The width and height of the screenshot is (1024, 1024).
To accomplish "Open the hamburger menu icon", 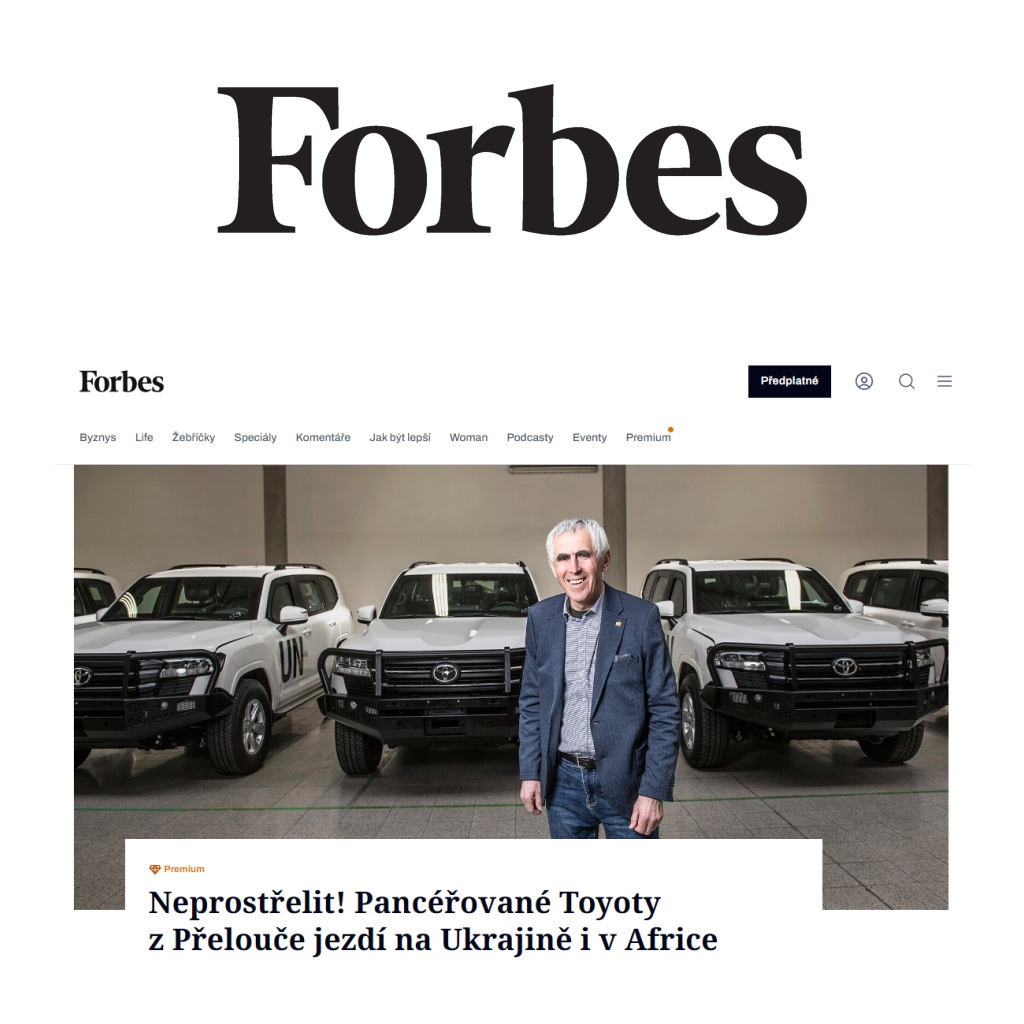I will pos(944,381).
